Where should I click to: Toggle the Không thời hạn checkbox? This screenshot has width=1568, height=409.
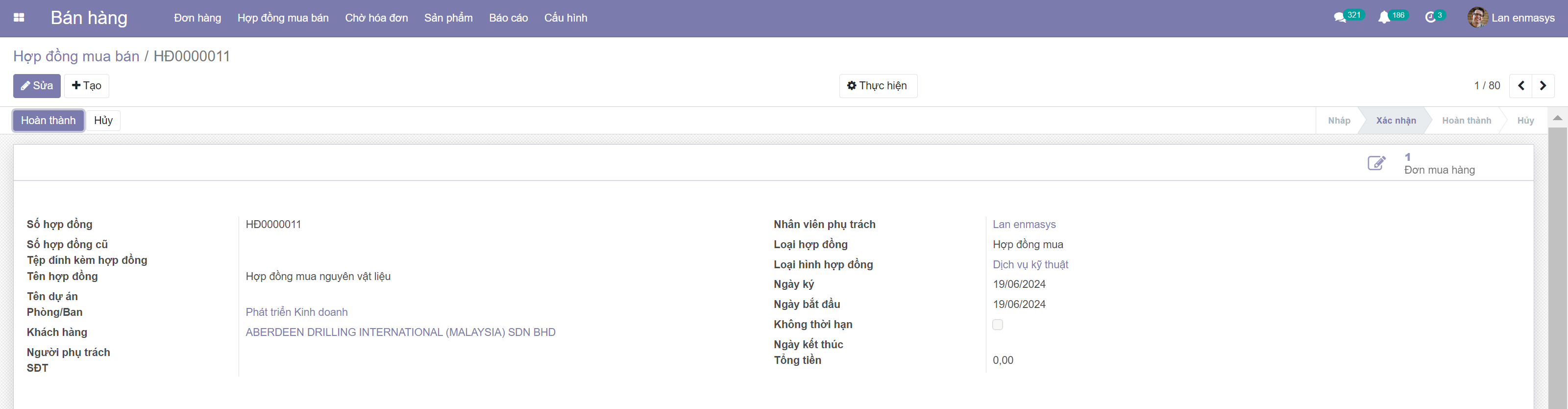click(998, 325)
